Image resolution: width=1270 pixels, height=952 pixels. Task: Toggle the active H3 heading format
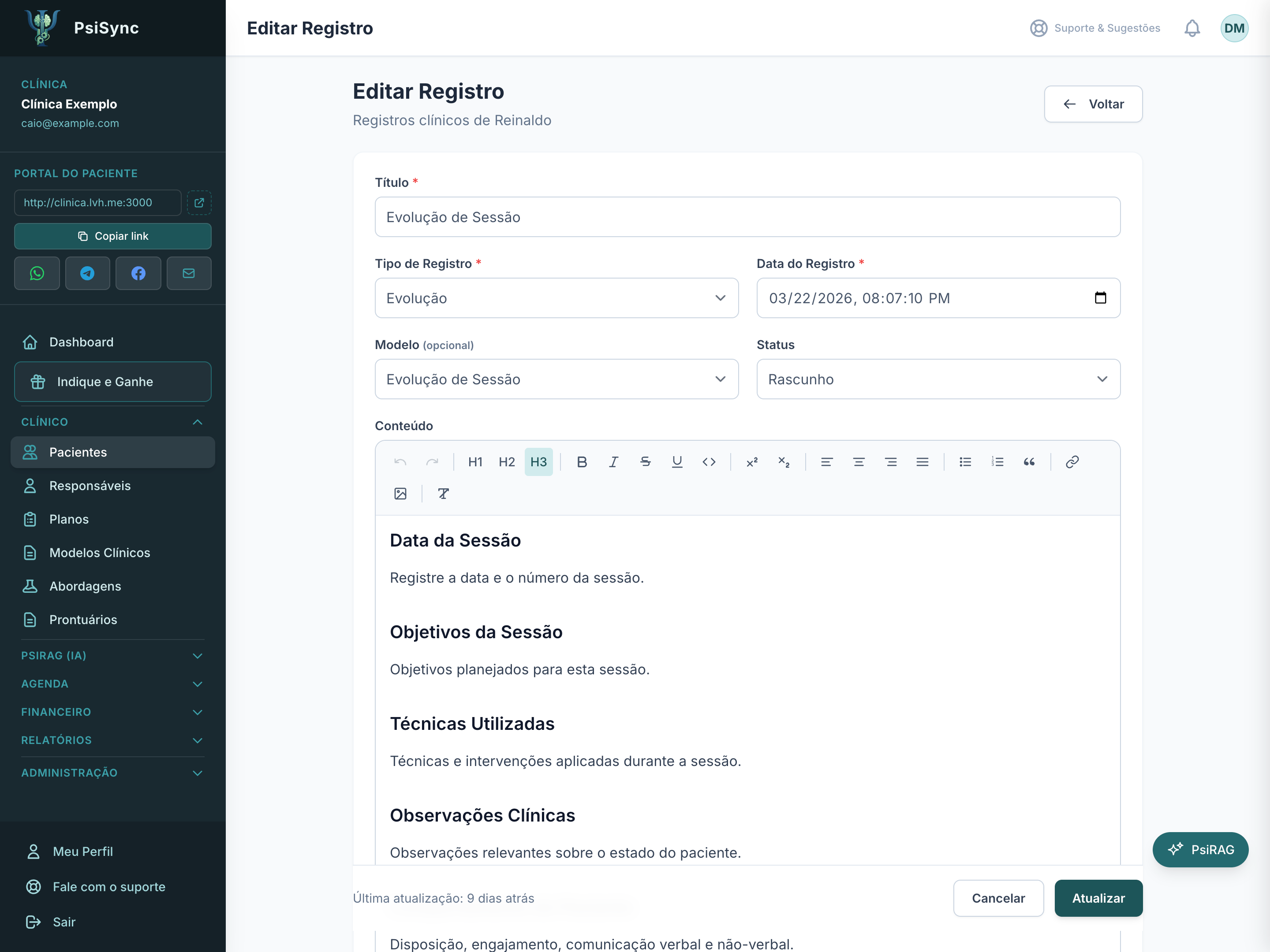538,462
